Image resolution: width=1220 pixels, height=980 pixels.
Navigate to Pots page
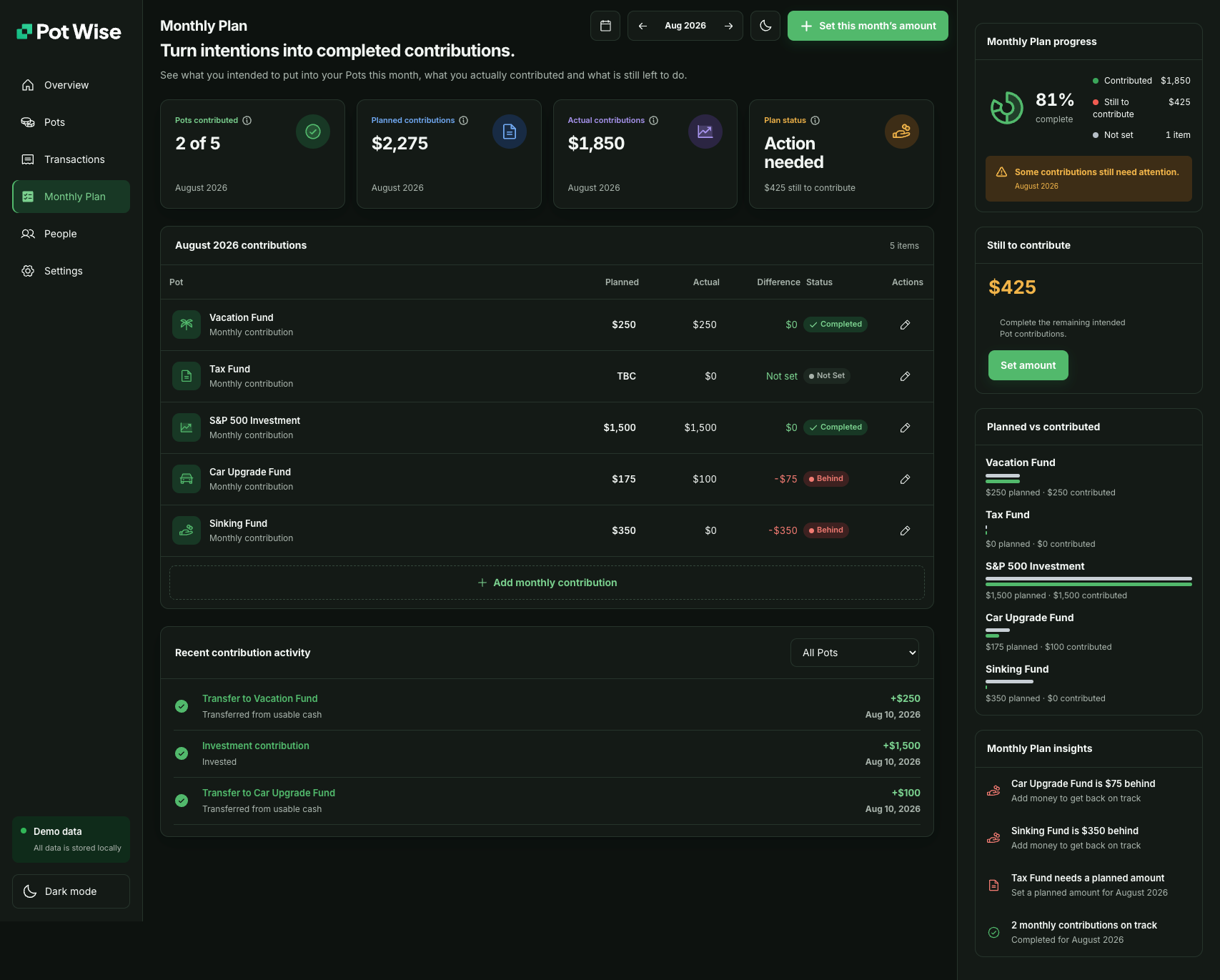coord(71,122)
